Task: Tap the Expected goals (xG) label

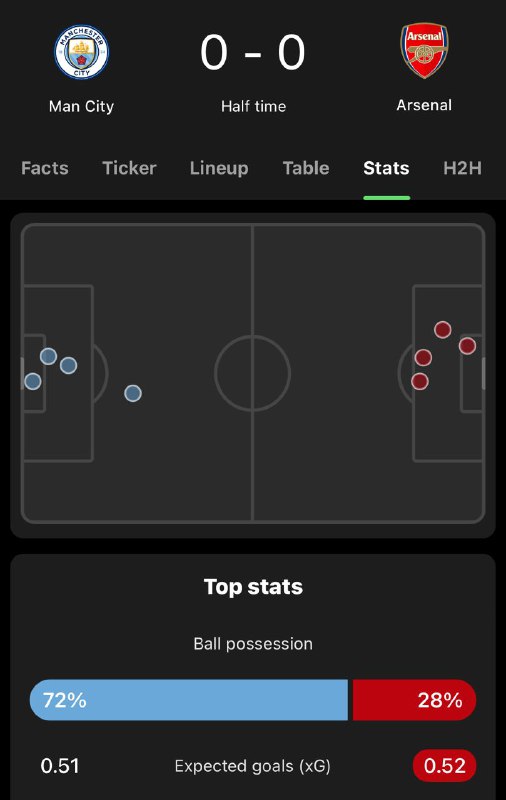Action: (252, 766)
